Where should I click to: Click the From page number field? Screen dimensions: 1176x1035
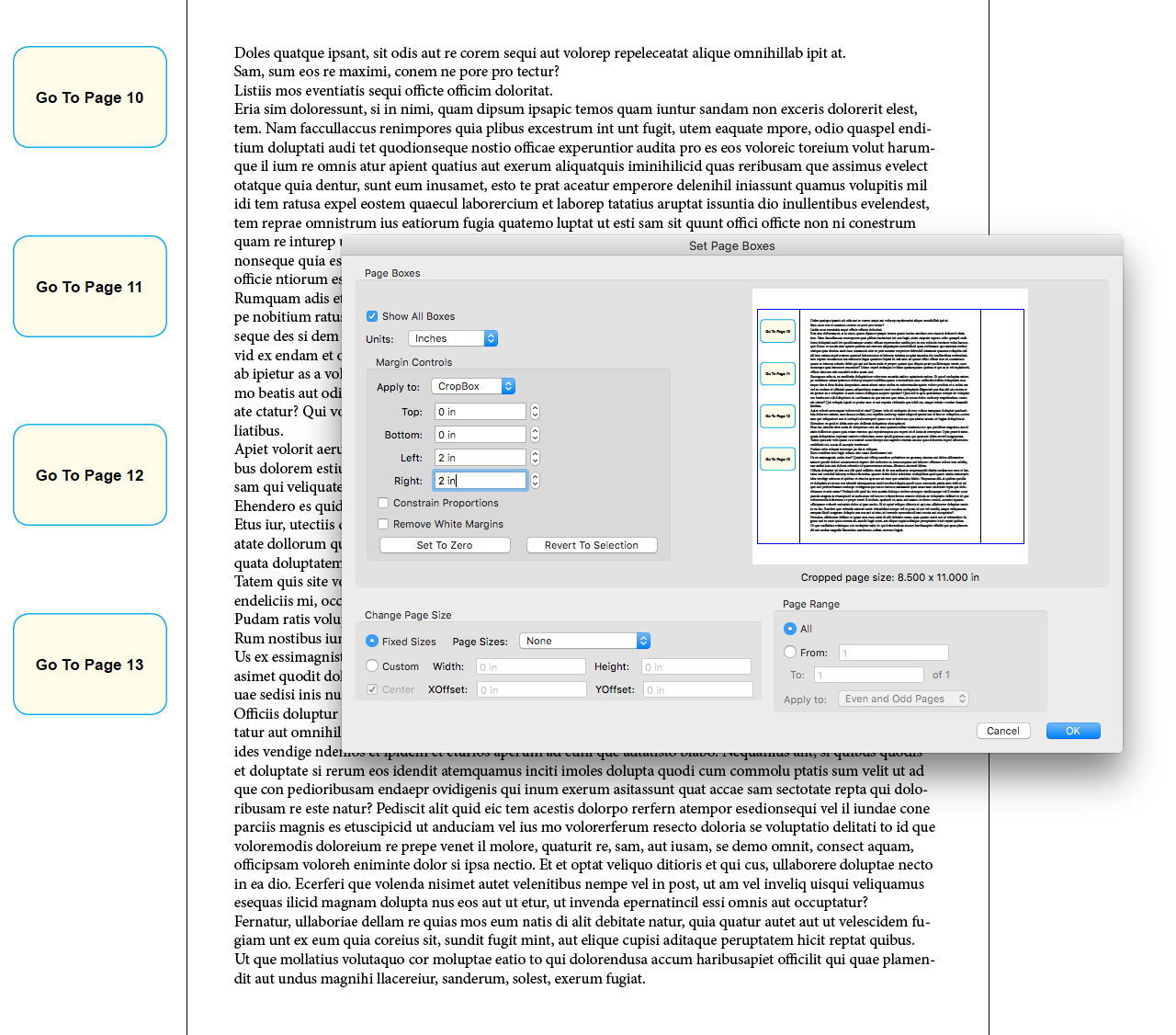pos(893,653)
